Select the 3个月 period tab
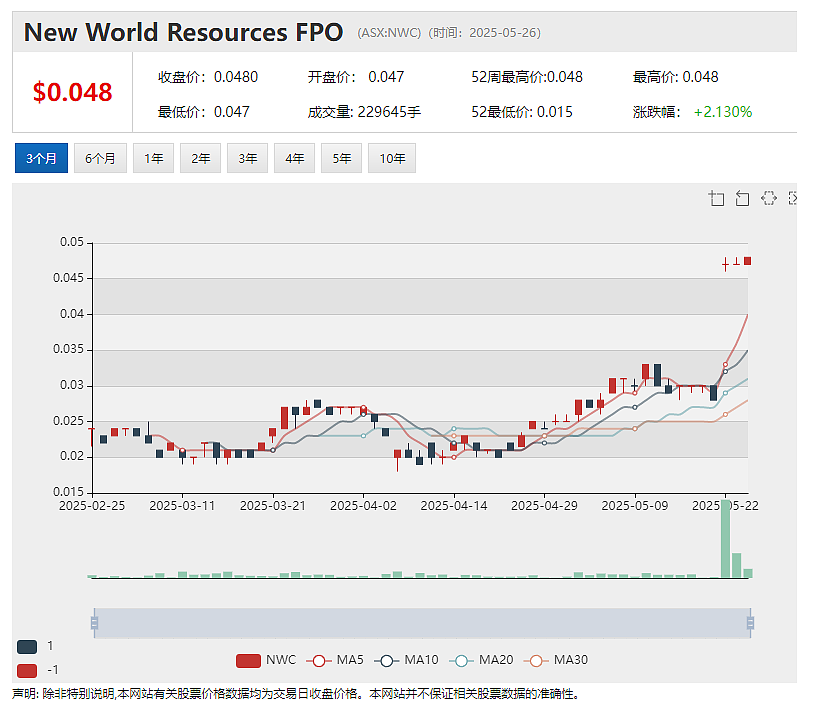This screenshot has width=814, height=721. coord(42,158)
